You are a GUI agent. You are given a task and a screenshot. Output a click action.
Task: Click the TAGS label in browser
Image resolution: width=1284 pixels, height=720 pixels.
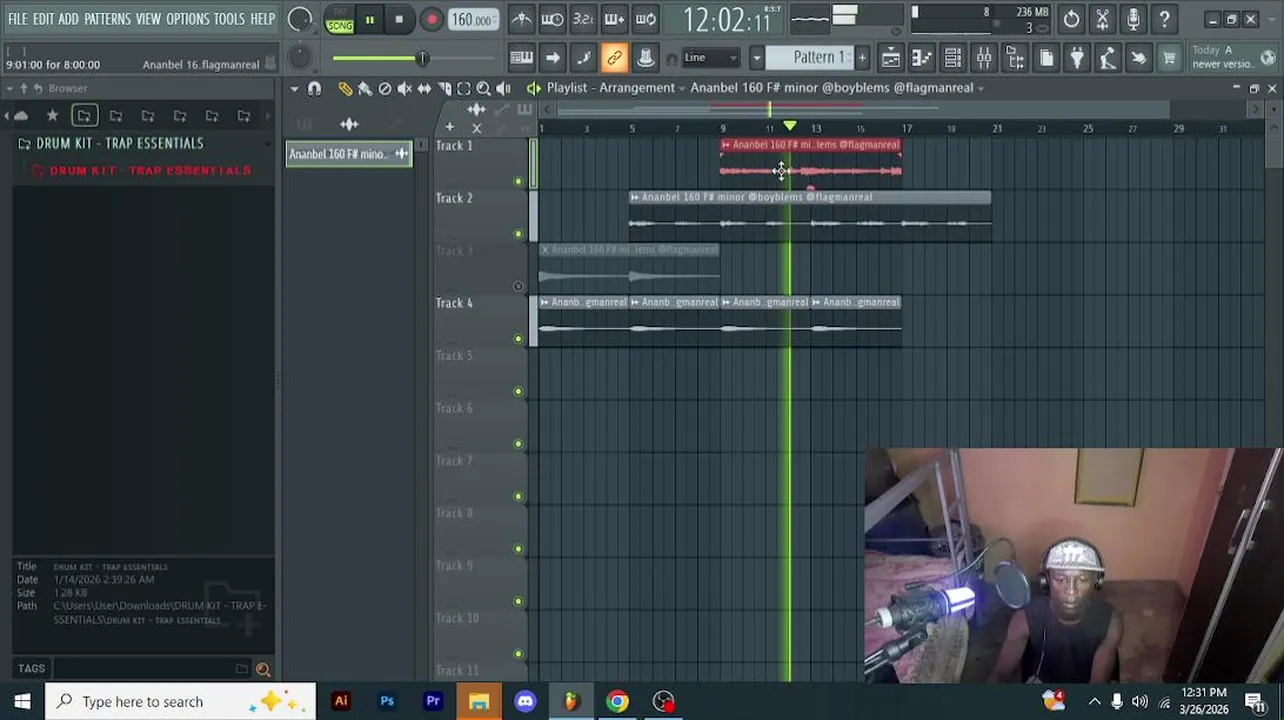point(31,669)
